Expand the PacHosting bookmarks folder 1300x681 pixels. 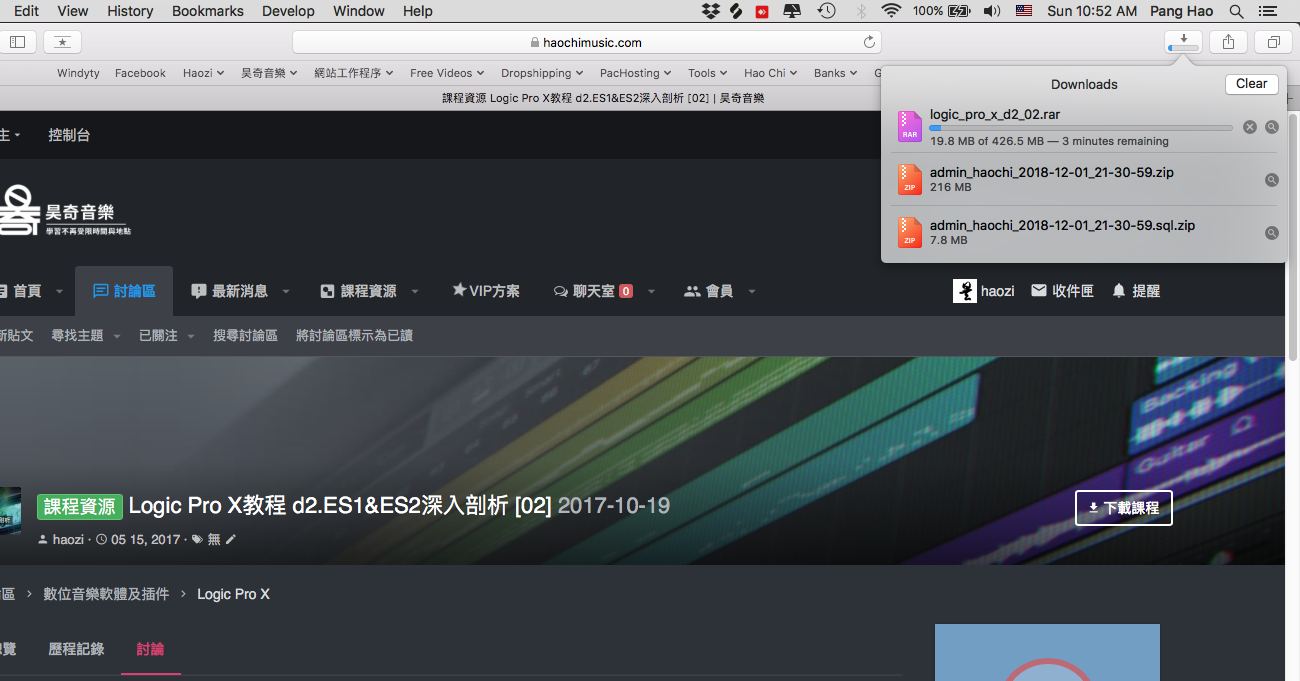tap(635, 73)
